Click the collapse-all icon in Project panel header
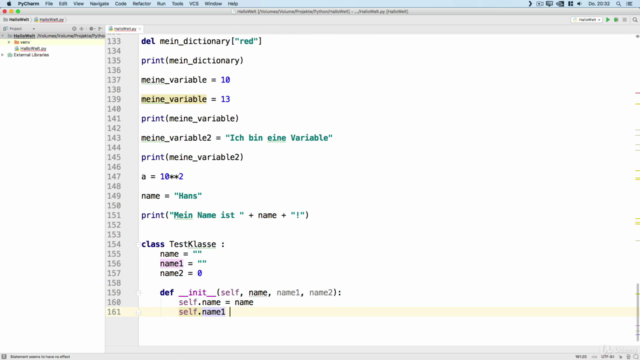 82,29
